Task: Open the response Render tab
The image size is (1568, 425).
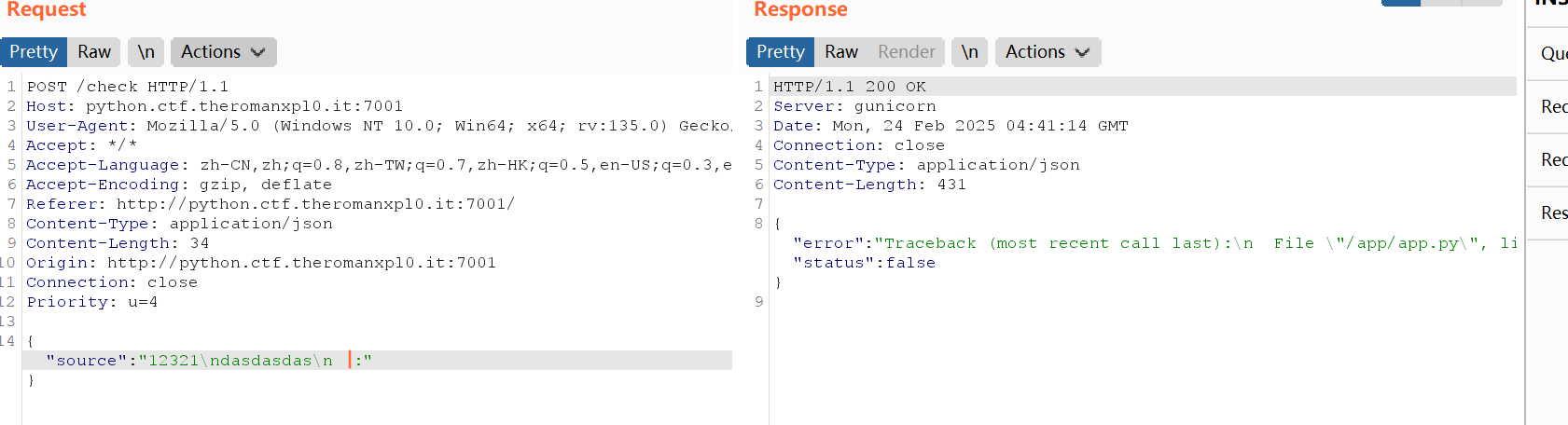Action: [907, 52]
